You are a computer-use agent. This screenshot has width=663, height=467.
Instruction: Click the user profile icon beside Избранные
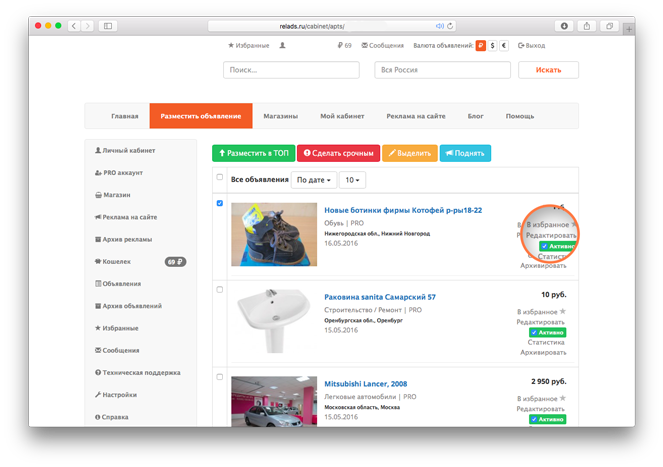[x=282, y=45]
